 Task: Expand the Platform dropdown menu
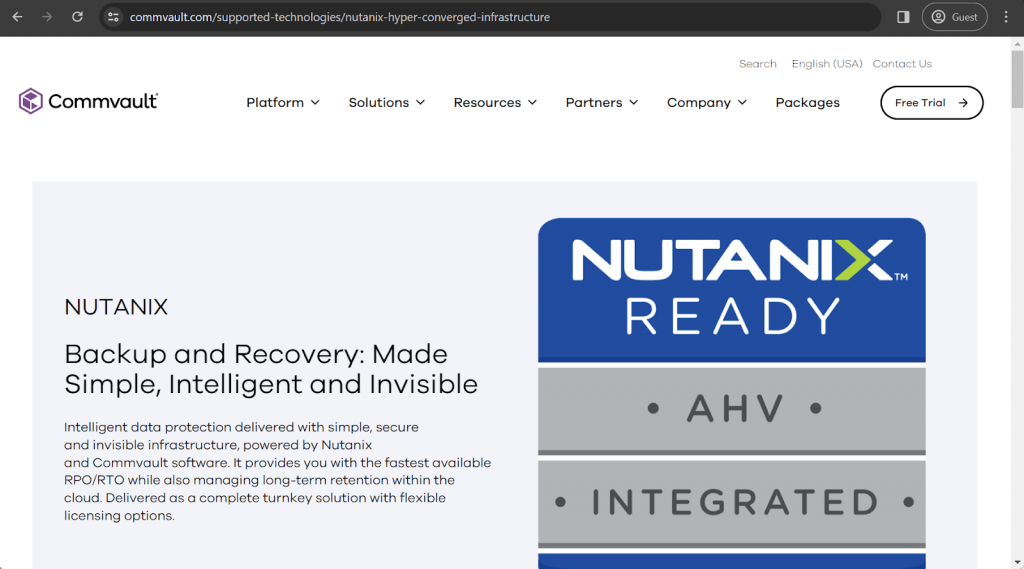click(283, 102)
